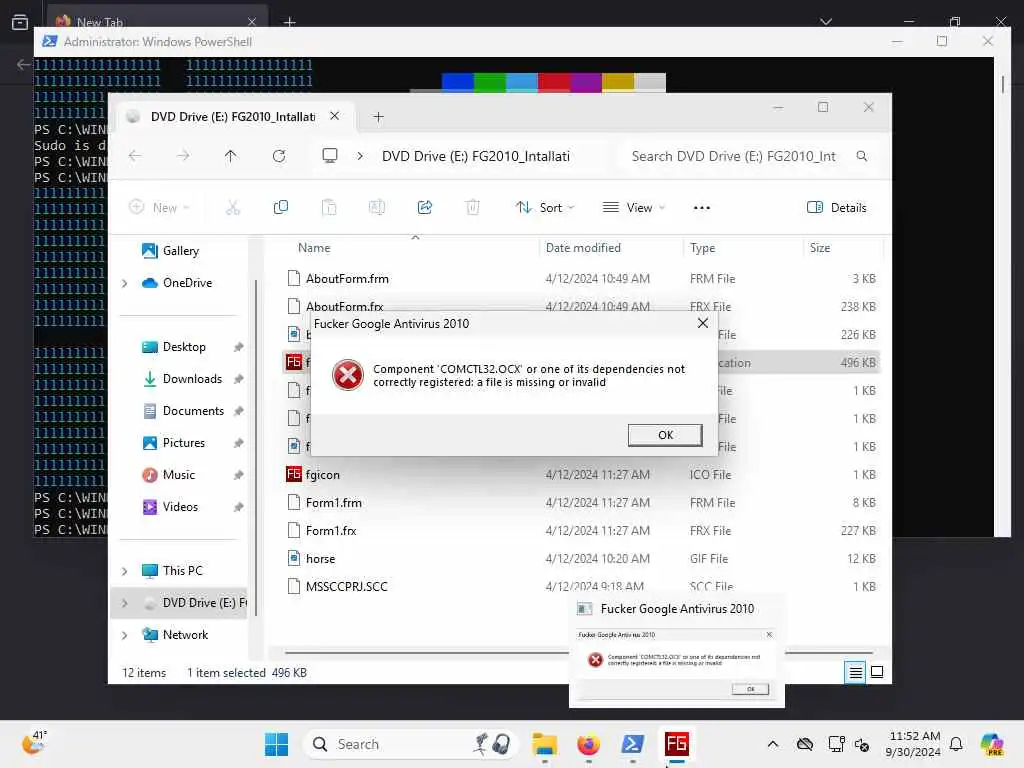Go up one folder level
1024x768 pixels.
coord(231,156)
